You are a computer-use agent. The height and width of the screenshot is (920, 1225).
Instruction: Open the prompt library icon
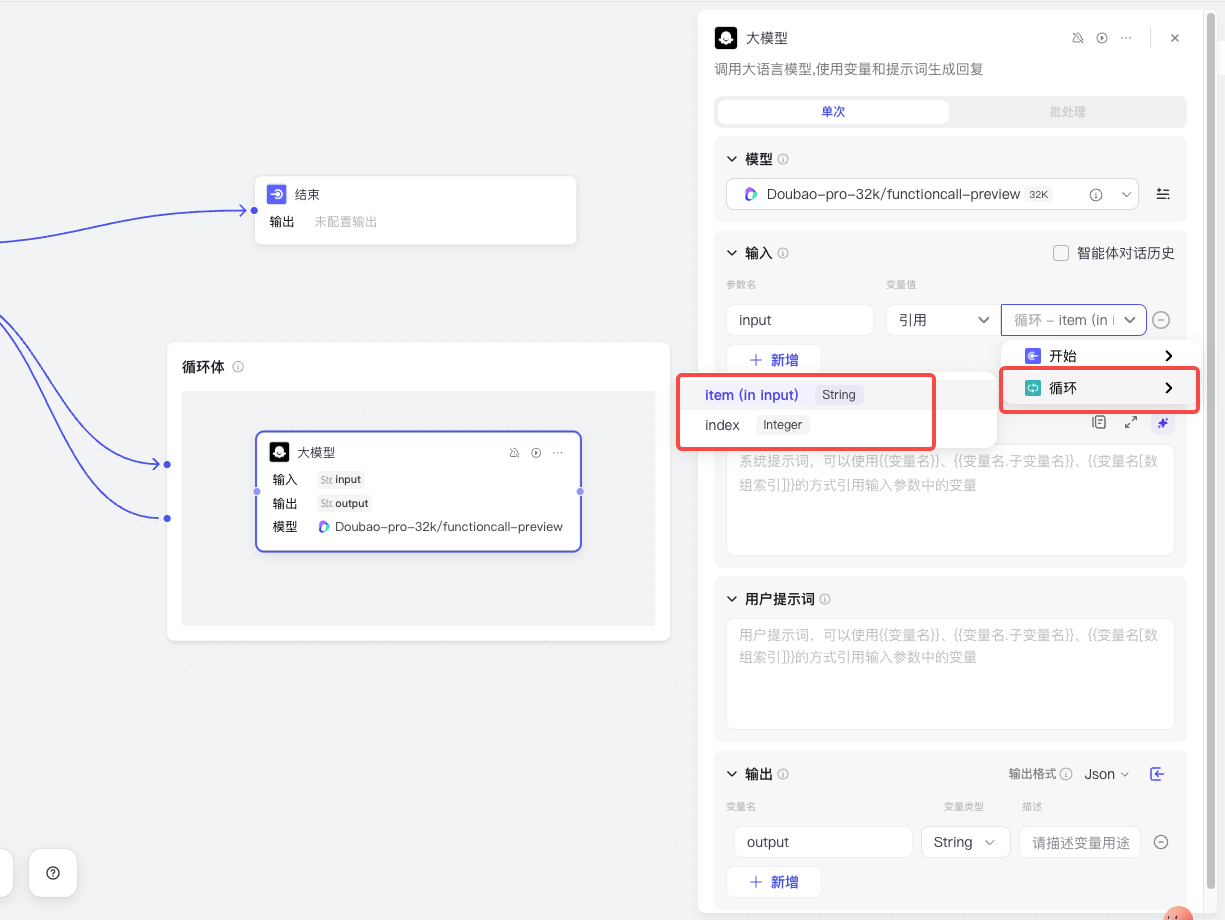pyautogui.click(x=1099, y=423)
